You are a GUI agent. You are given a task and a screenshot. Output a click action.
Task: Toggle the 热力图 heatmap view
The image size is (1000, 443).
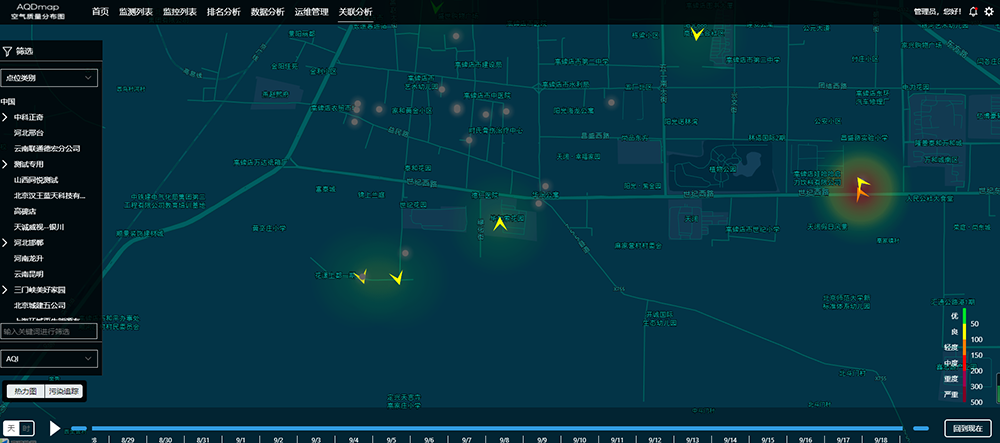[24, 391]
